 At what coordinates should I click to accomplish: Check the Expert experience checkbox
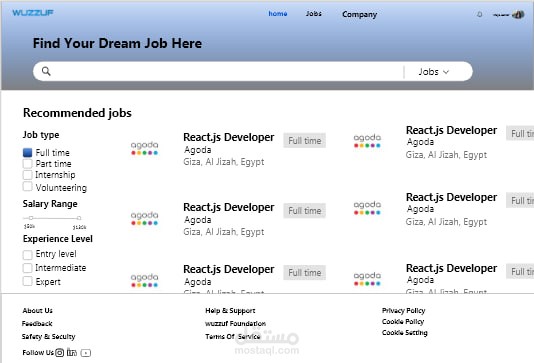[28, 282]
